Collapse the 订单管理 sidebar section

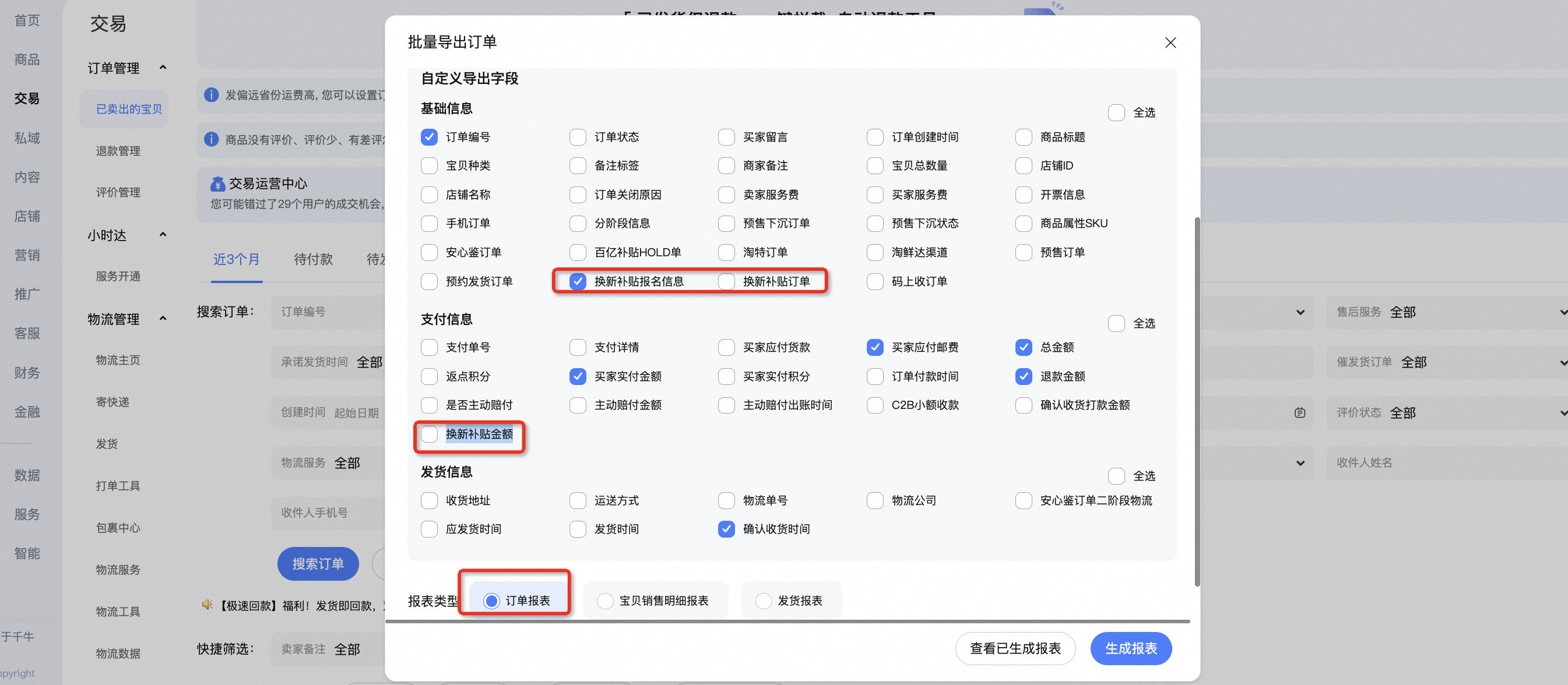click(x=163, y=68)
